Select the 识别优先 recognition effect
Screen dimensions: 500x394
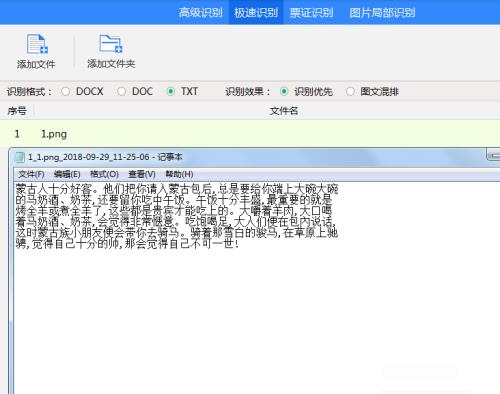click(284, 91)
